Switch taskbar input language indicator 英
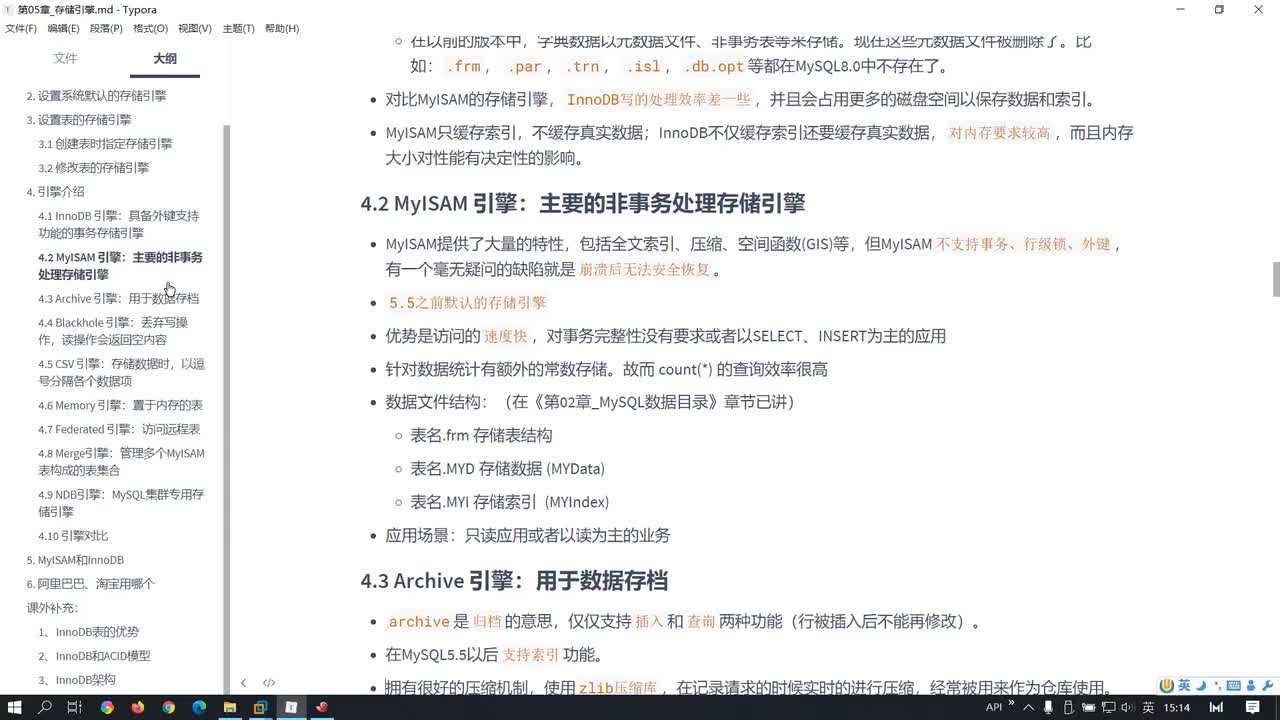The height and width of the screenshot is (720, 1280). pyautogui.click(x=1149, y=707)
